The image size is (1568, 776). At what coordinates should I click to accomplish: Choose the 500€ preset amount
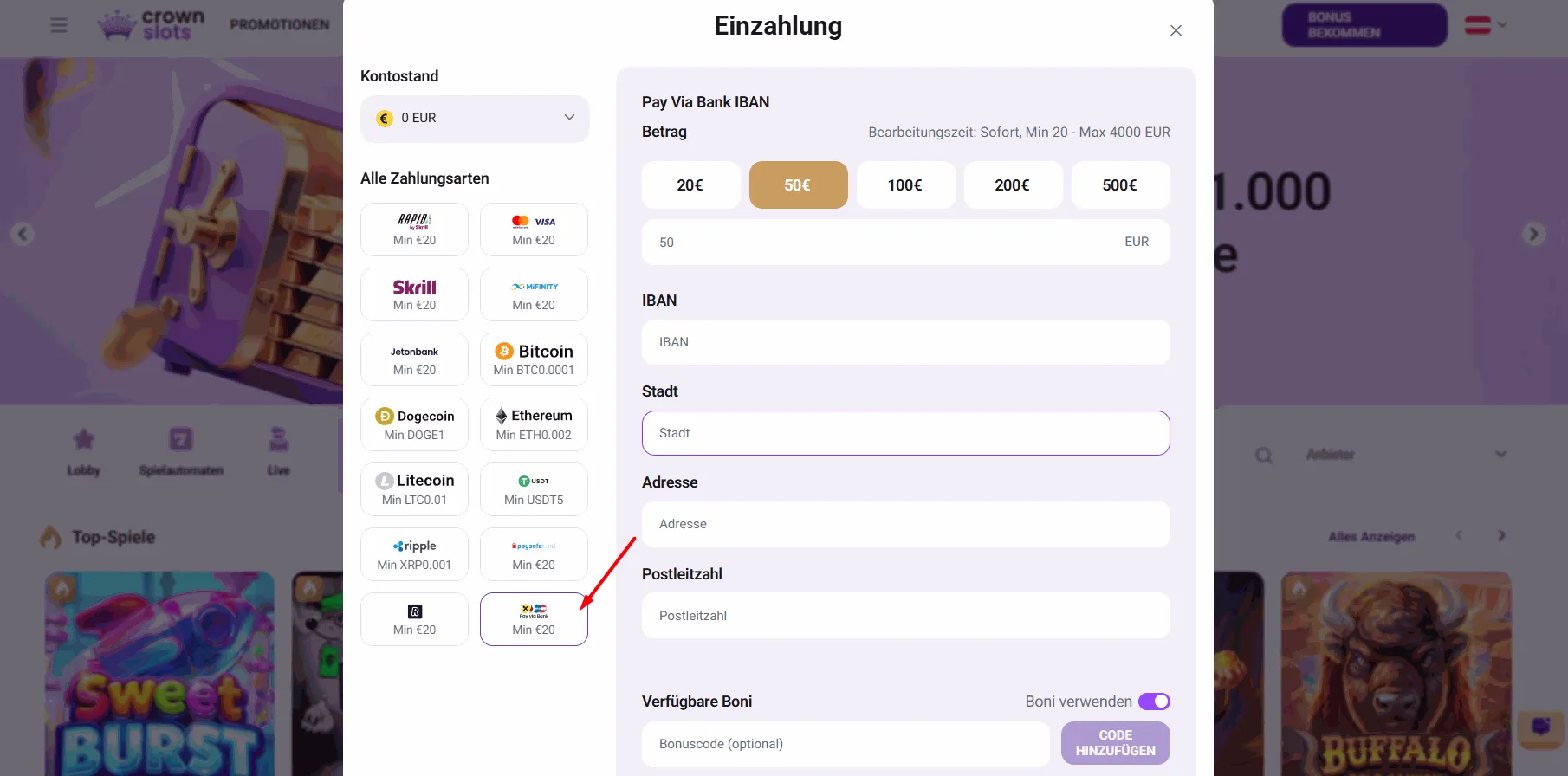click(x=1120, y=185)
